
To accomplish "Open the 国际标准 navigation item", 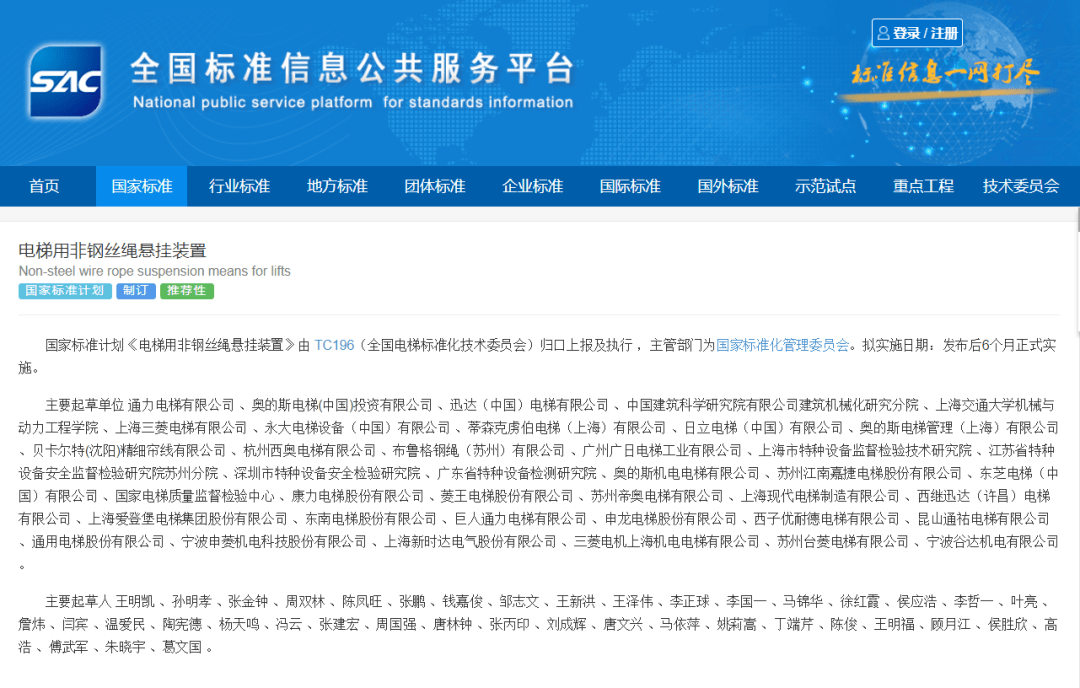I will [630, 186].
